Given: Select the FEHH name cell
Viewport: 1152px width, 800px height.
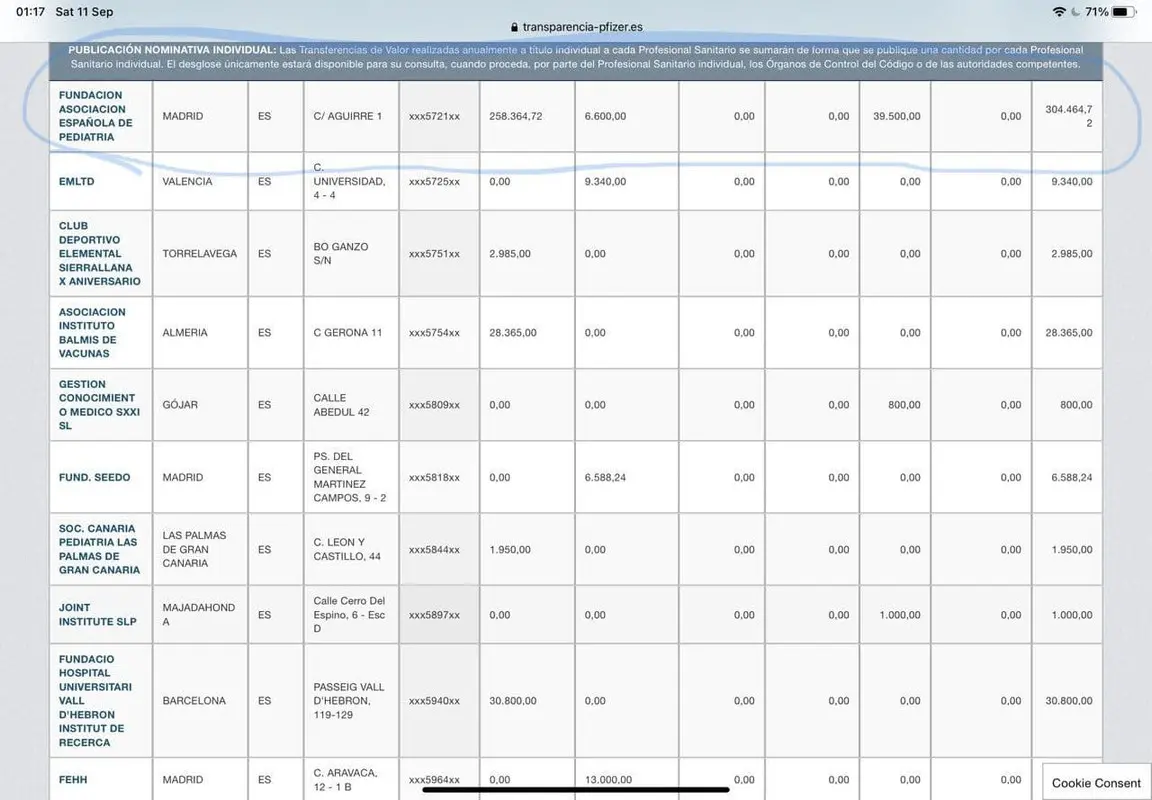Looking at the screenshot, I should click(x=101, y=779).
